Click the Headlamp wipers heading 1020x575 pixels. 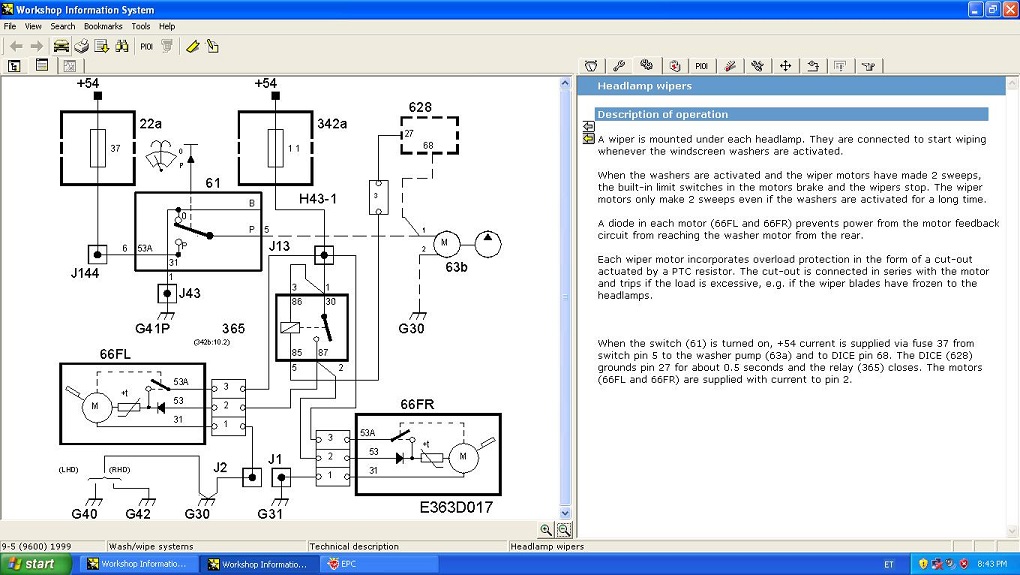pyautogui.click(x=644, y=86)
